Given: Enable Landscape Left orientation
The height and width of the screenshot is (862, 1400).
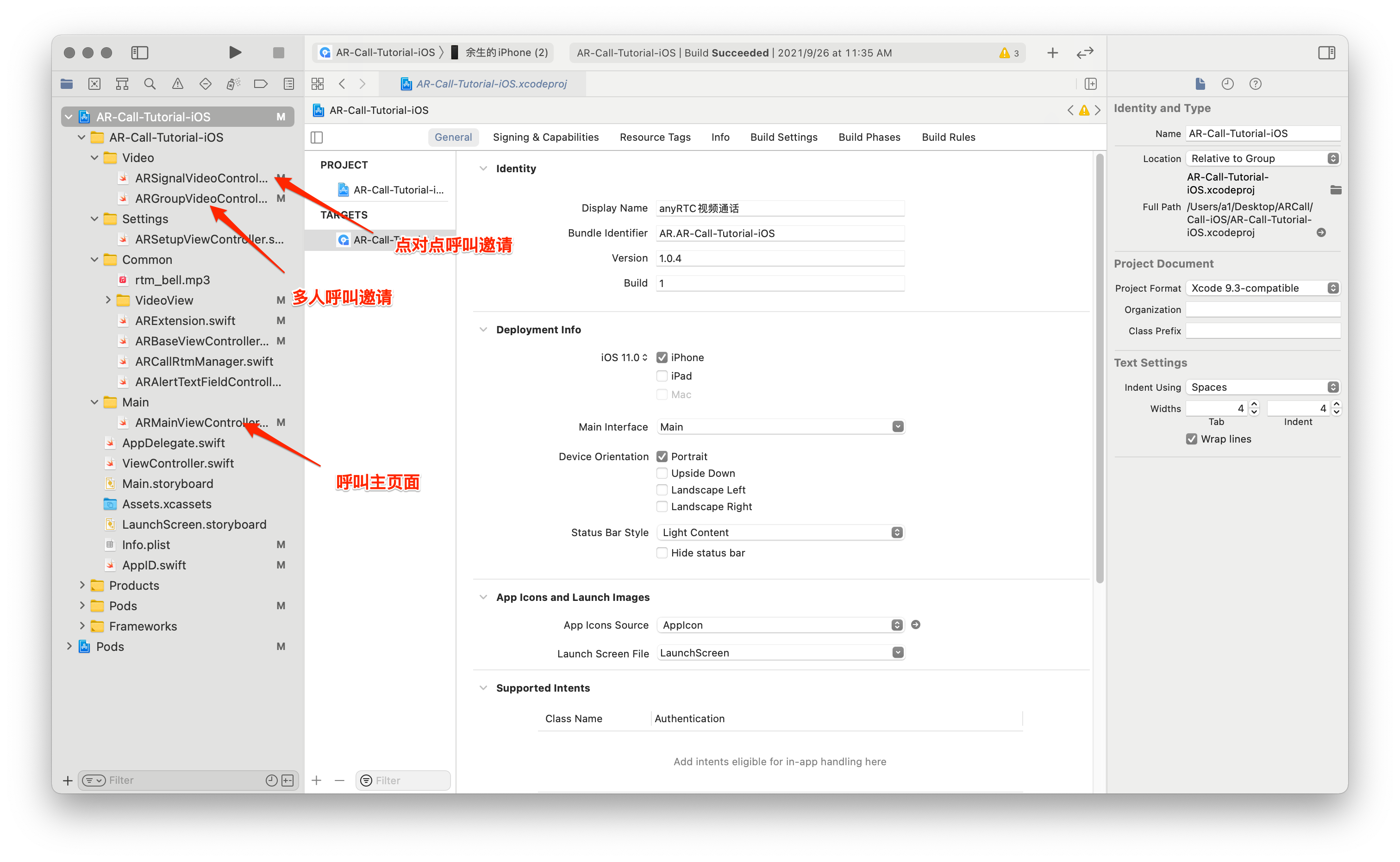Looking at the screenshot, I should pos(662,490).
